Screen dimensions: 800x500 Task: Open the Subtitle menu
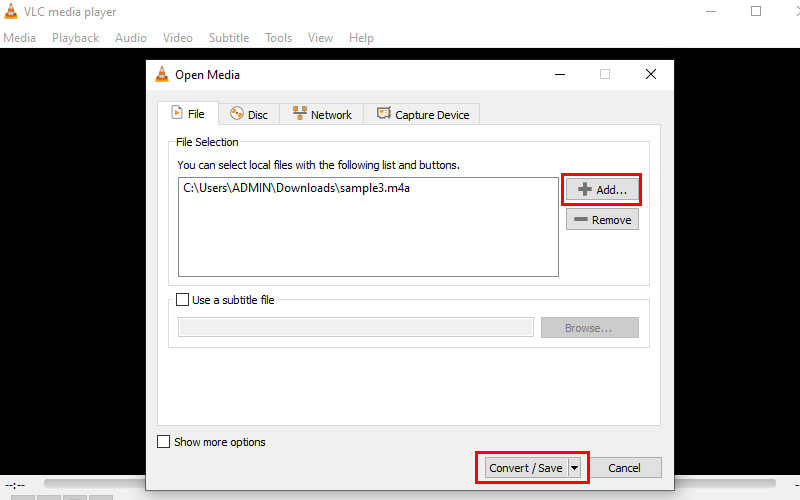[x=229, y=38]
